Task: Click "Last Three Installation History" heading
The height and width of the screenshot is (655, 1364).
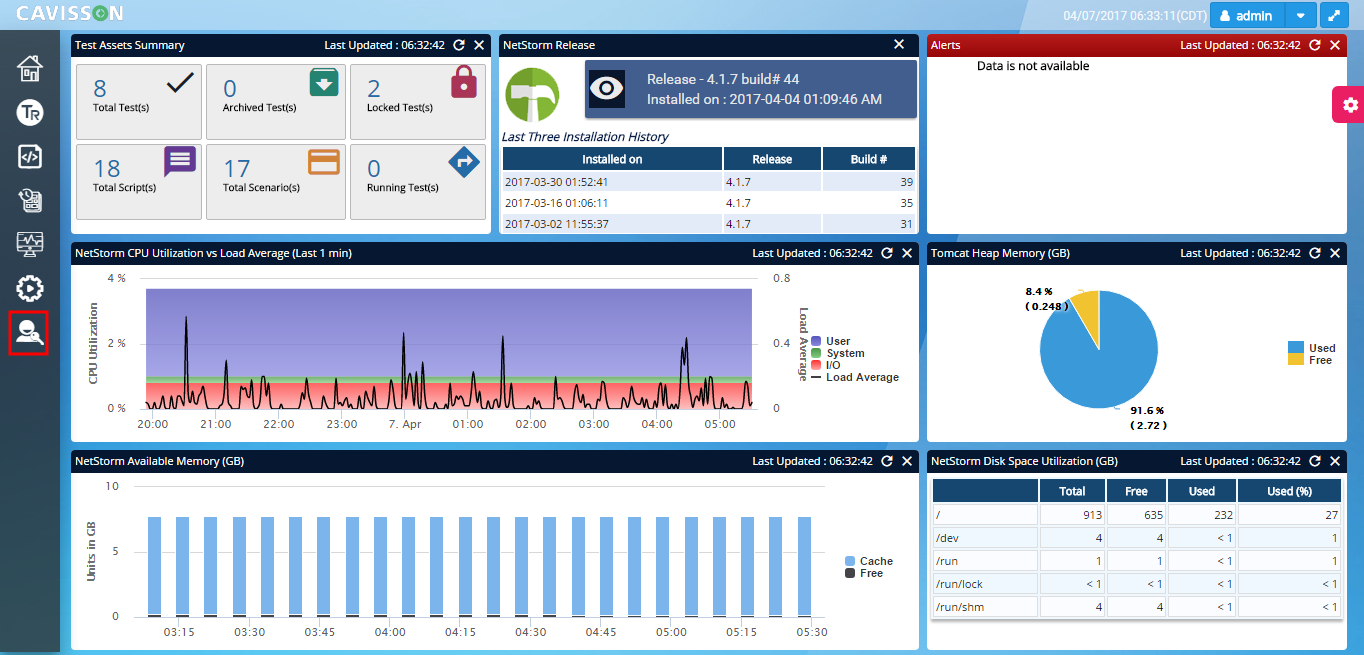Action: tap(585, 137)
